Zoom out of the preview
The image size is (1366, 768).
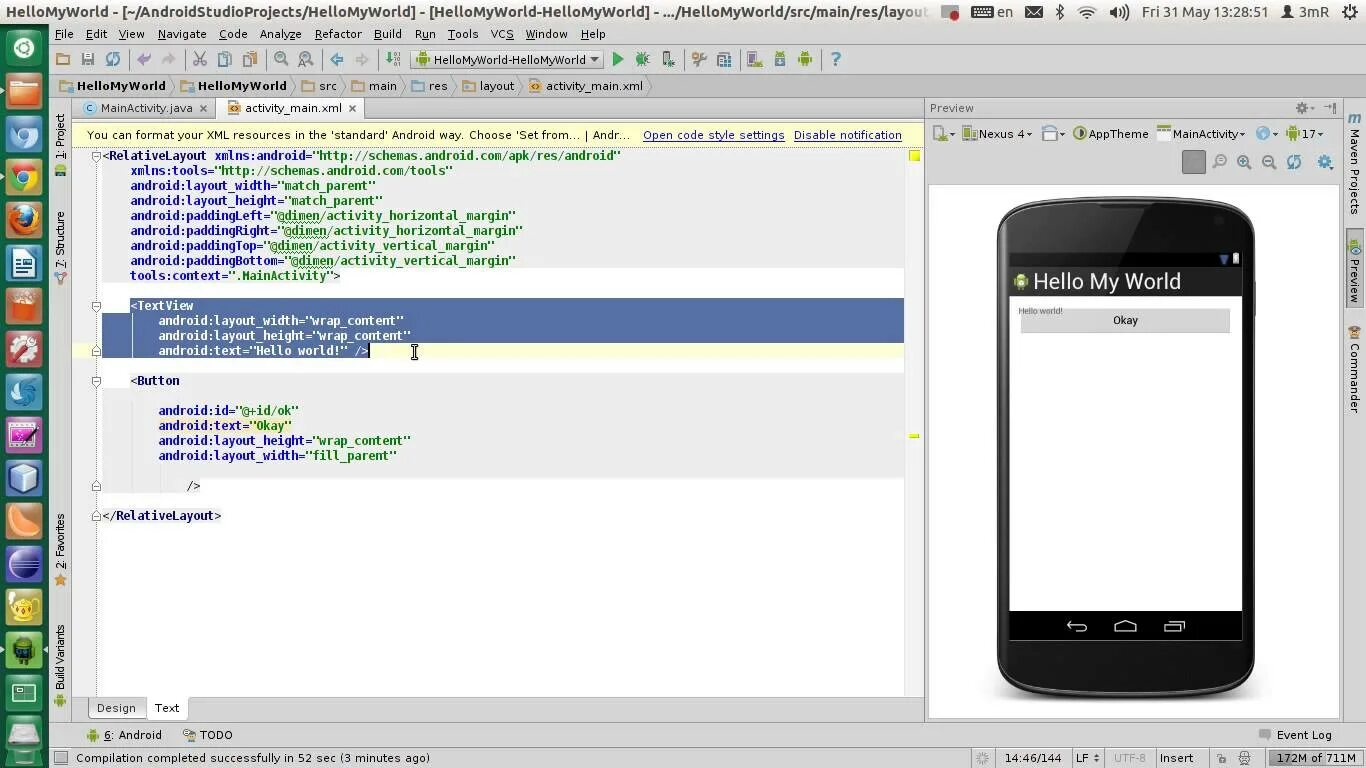pos(1269,162)
